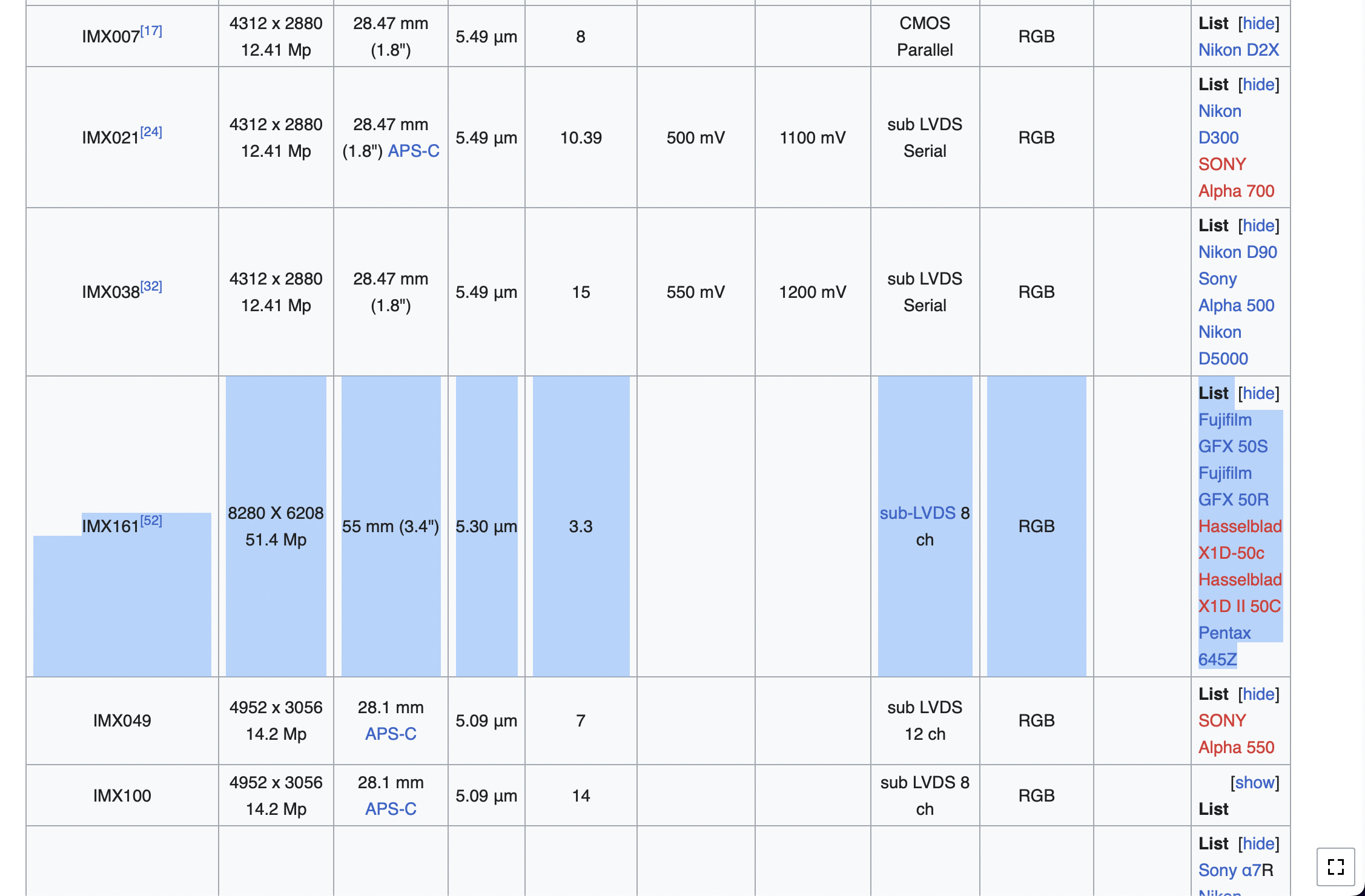This screenshot has height=896, width=1365.
Task: Click the APS-C link in IMX049 row
Action: 391,734
